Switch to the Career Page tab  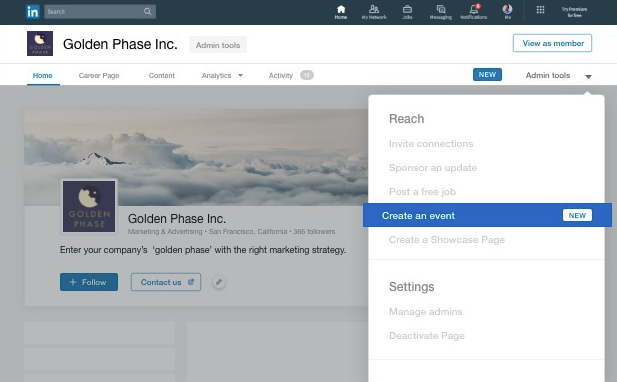pyautogui.click(x=99, y=76)
